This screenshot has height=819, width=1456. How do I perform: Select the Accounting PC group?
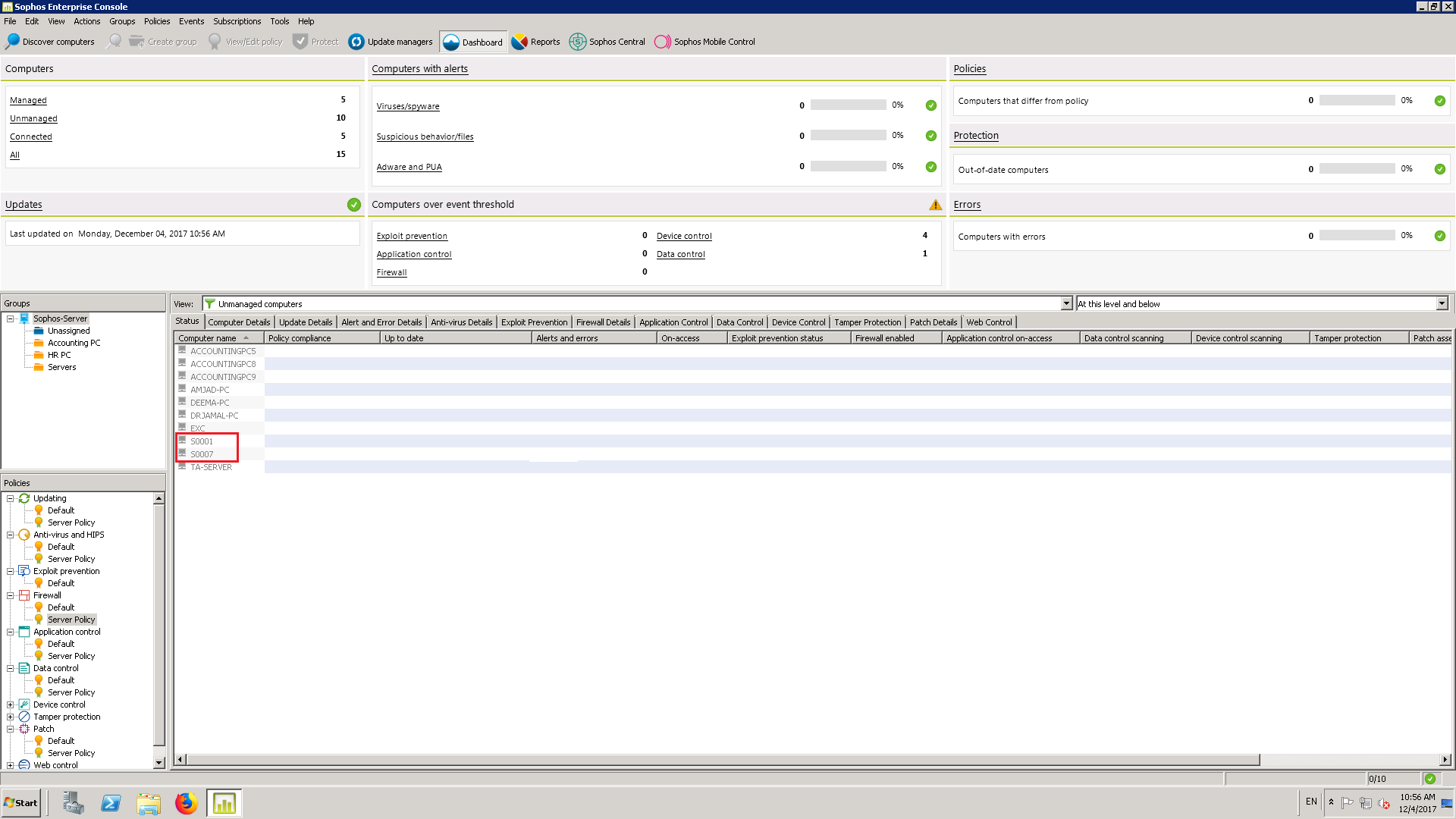coord(74,343)
